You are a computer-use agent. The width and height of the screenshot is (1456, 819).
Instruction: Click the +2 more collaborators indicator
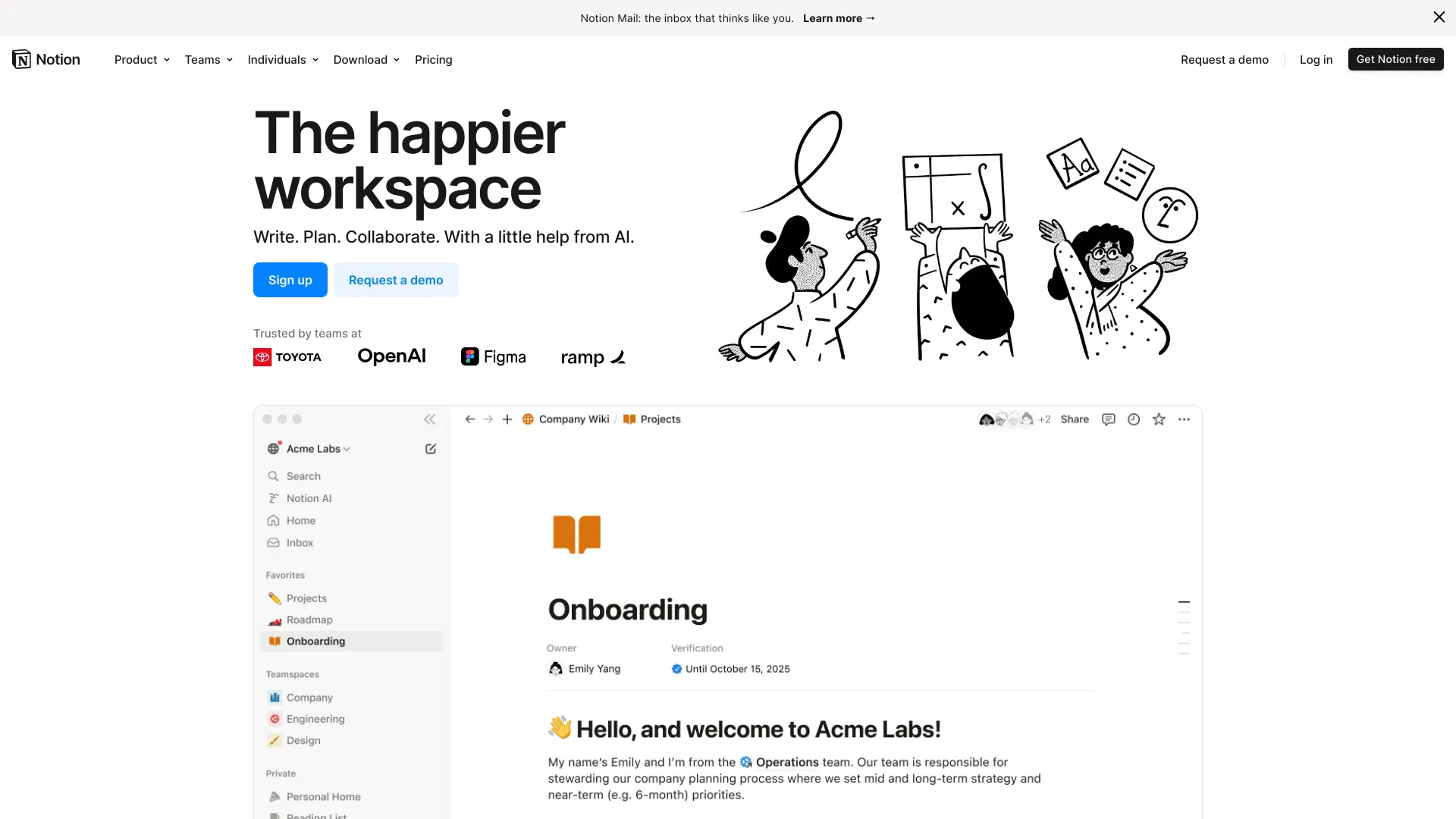point(1044,419)
